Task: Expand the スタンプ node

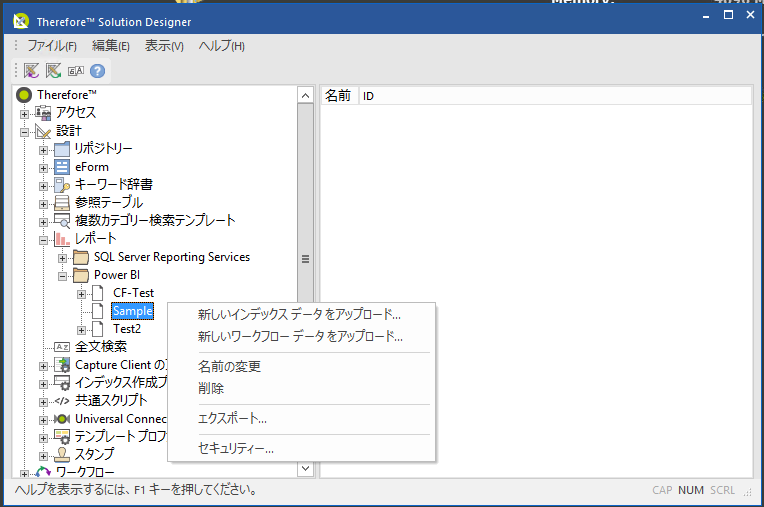Action: [x=43, y=456]
